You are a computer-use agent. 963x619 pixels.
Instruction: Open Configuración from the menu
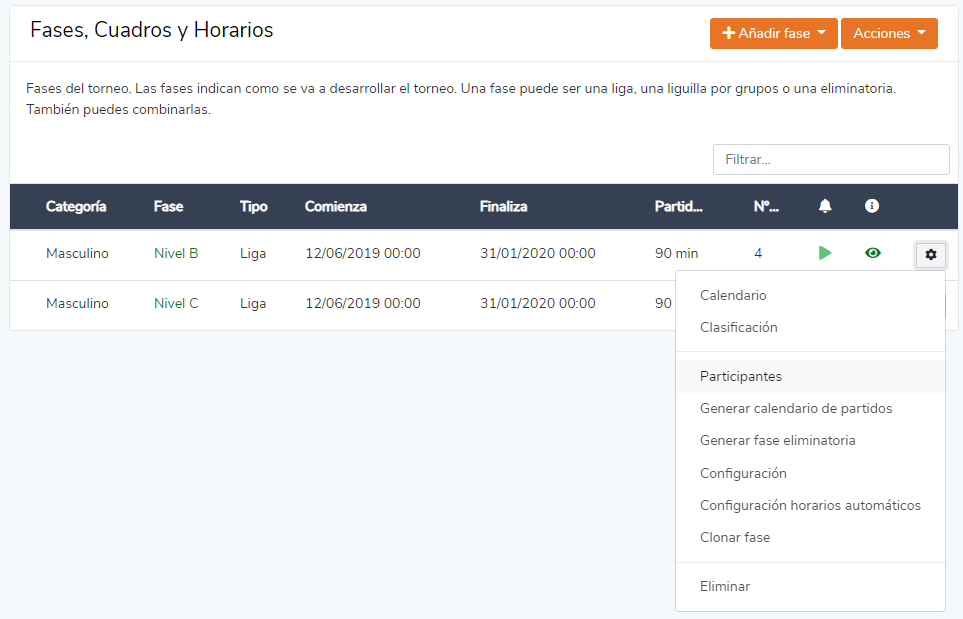pyautogui.click(x=810, y=473)
